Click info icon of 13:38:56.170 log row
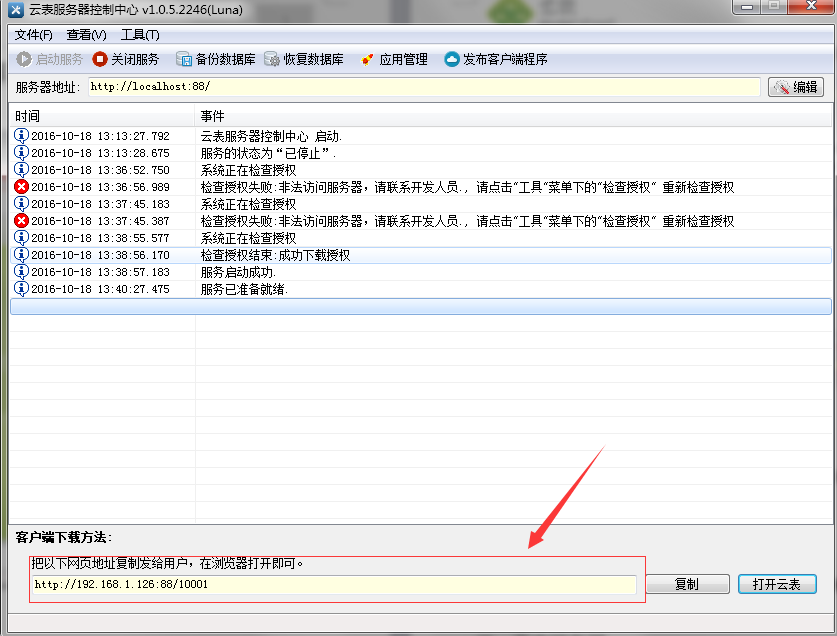 (x=21, y=255)
